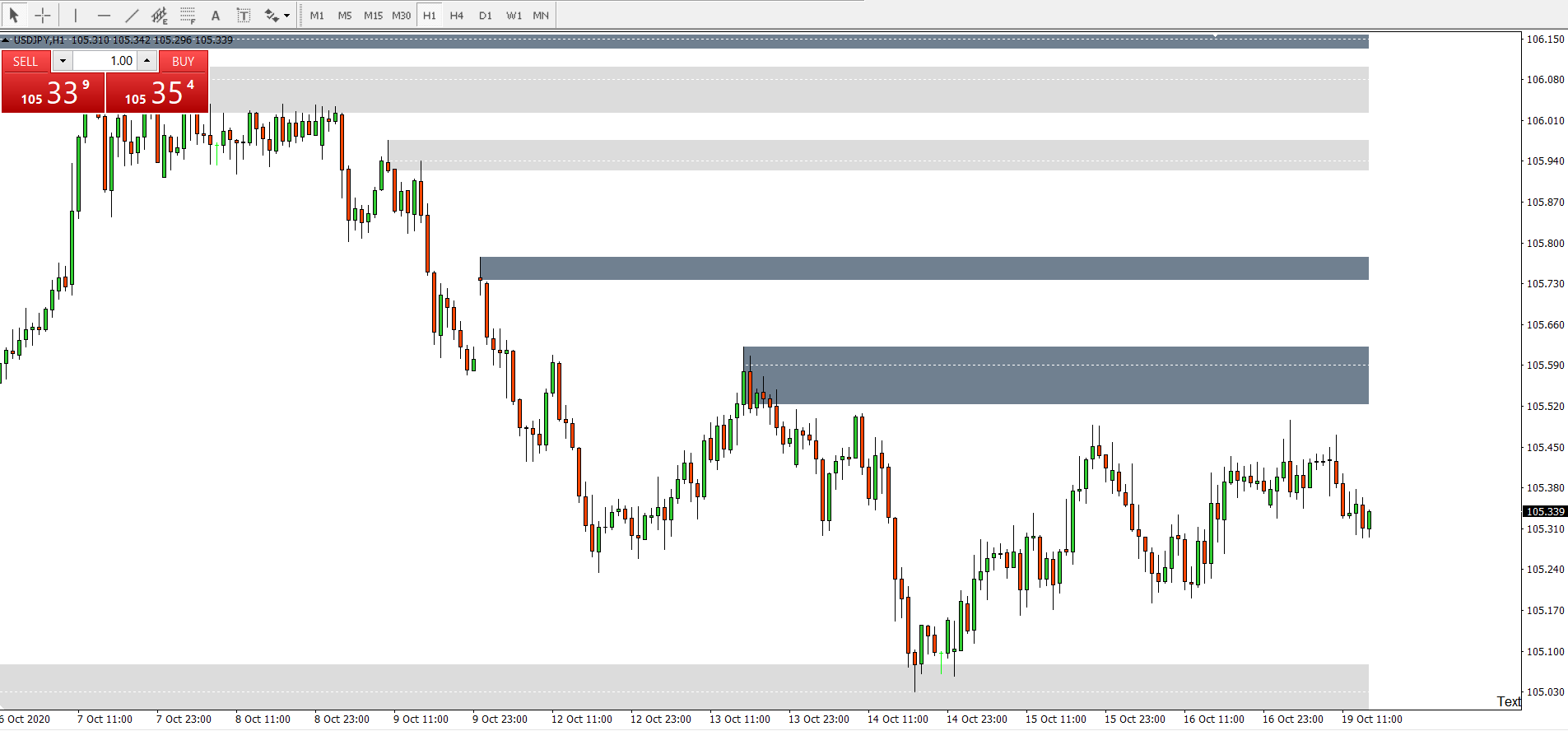Choose the vertical line drawing tool
The image size is (1568, 731).
coord(75,15)
